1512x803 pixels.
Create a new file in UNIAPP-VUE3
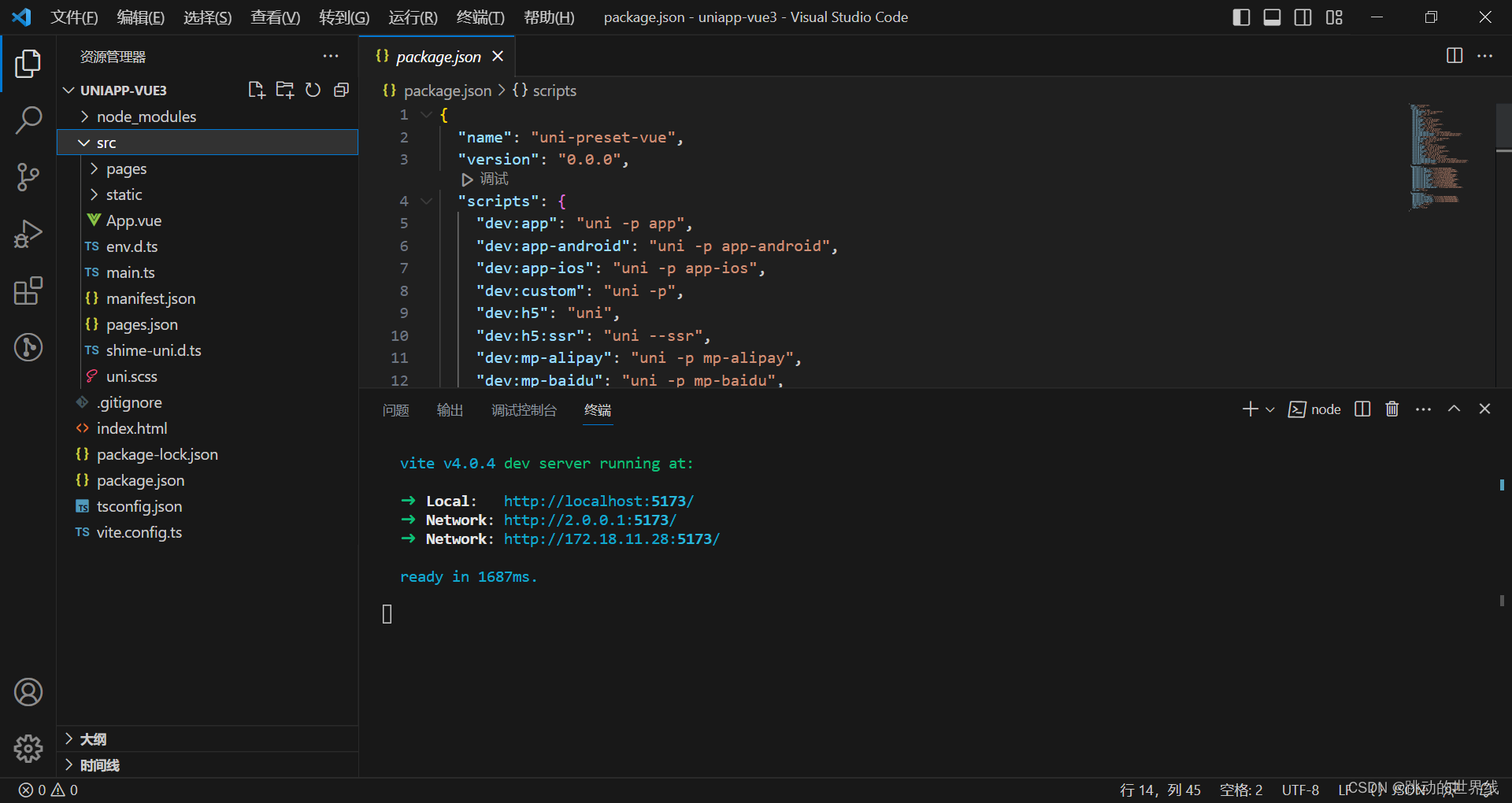click(256, 90)
